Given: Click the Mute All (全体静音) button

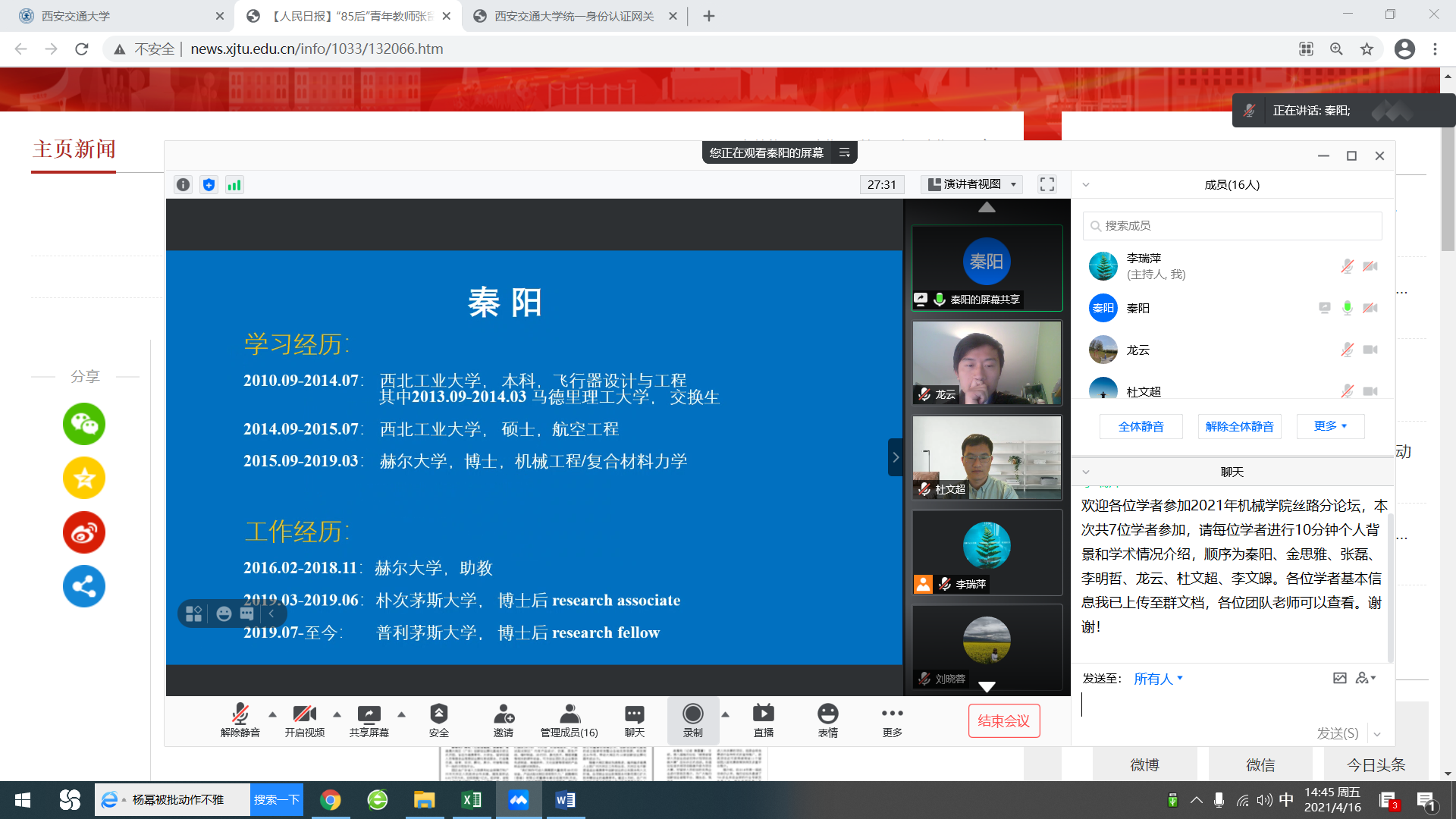Looking at the screenshot, I should [1141, 426].
